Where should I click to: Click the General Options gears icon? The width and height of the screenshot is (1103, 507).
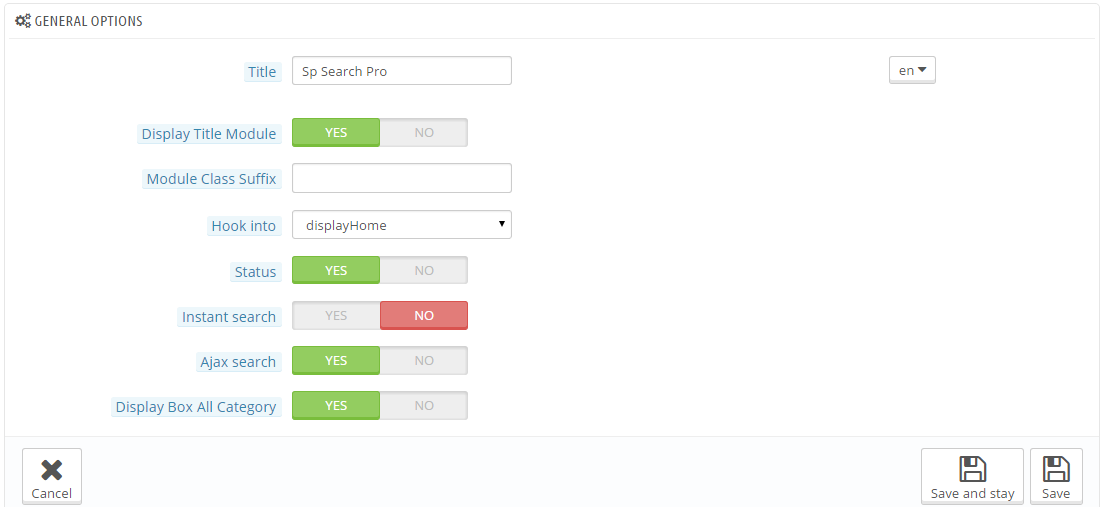[x=23, y=21]
